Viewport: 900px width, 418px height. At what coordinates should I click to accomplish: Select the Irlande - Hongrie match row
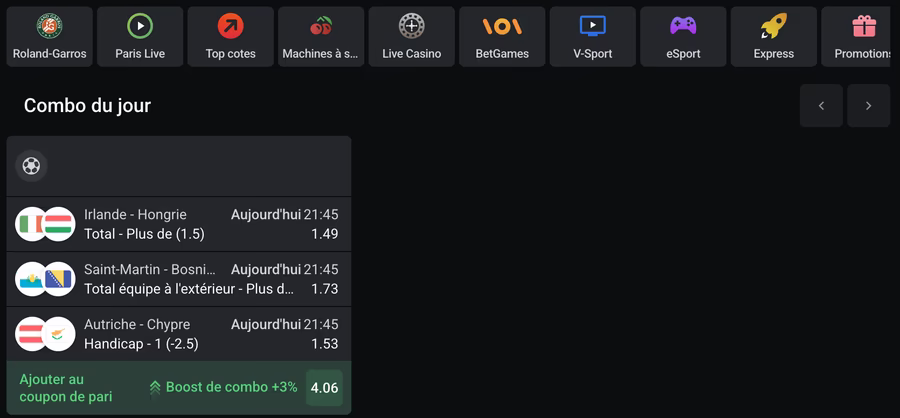tap(179, 224)
